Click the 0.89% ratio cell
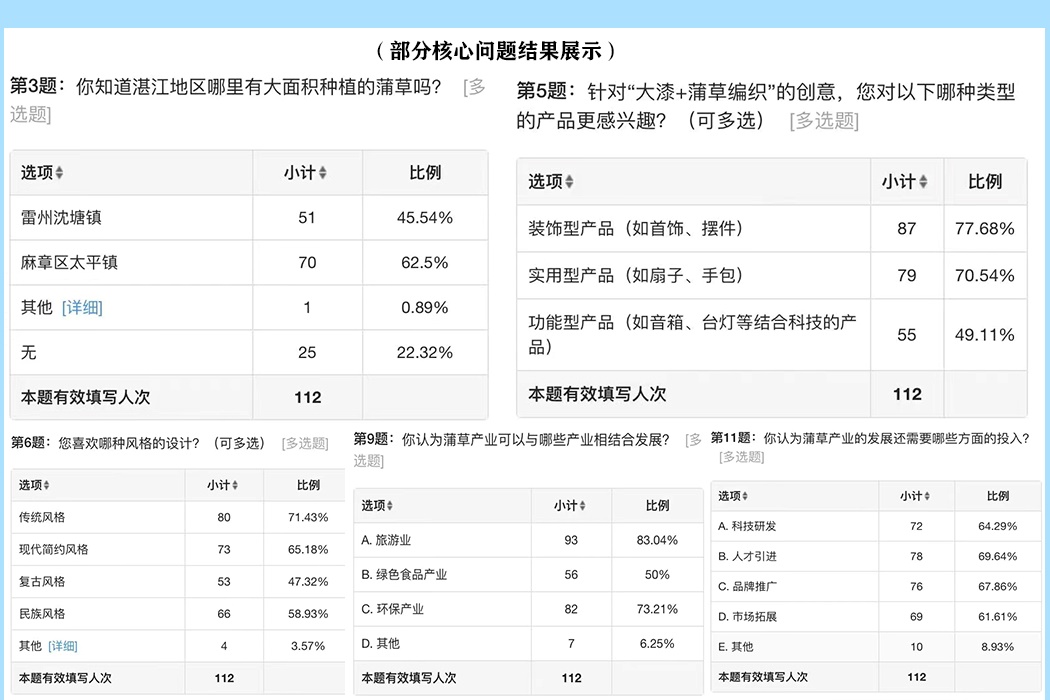Viewport: 1050px width, 700px height. point(425,307)
